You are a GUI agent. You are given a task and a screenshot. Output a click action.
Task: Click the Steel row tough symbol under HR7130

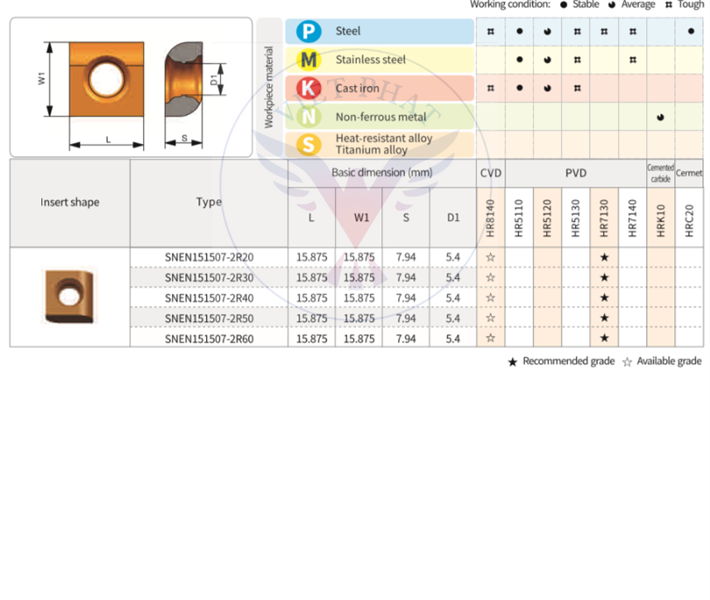click(x=604, y=31)
